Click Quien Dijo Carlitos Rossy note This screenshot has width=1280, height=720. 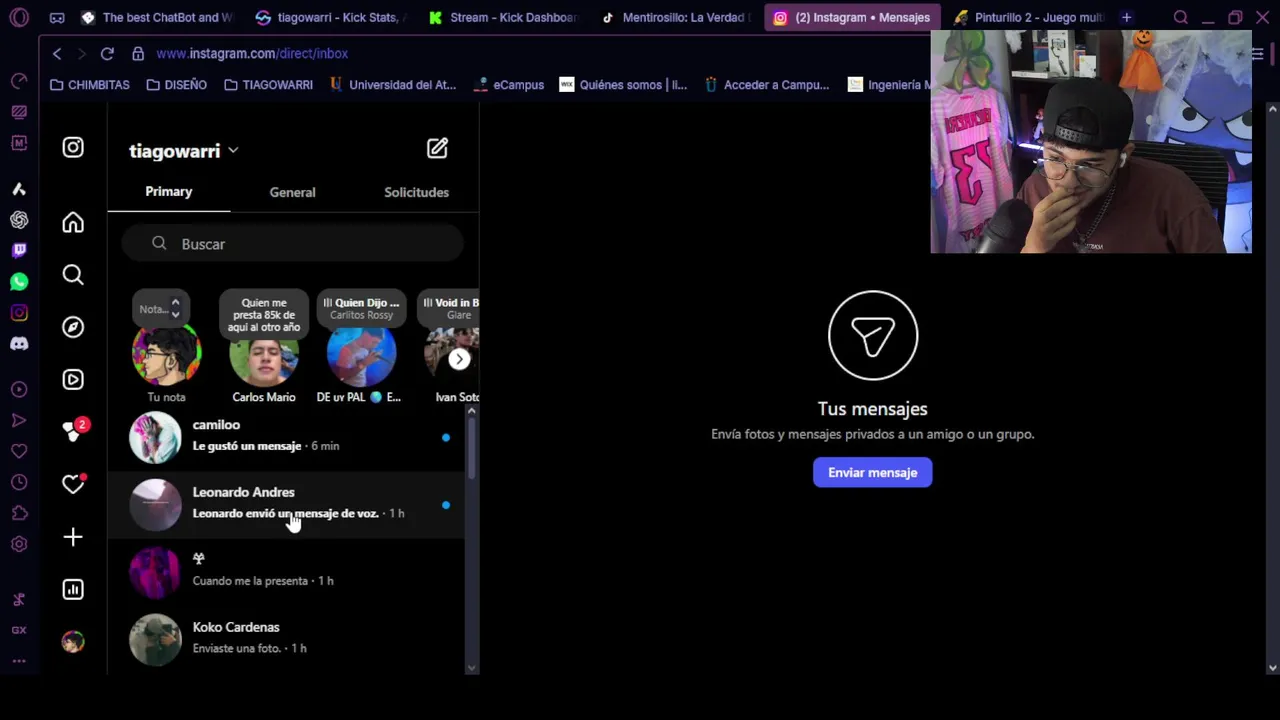(361, 308)
